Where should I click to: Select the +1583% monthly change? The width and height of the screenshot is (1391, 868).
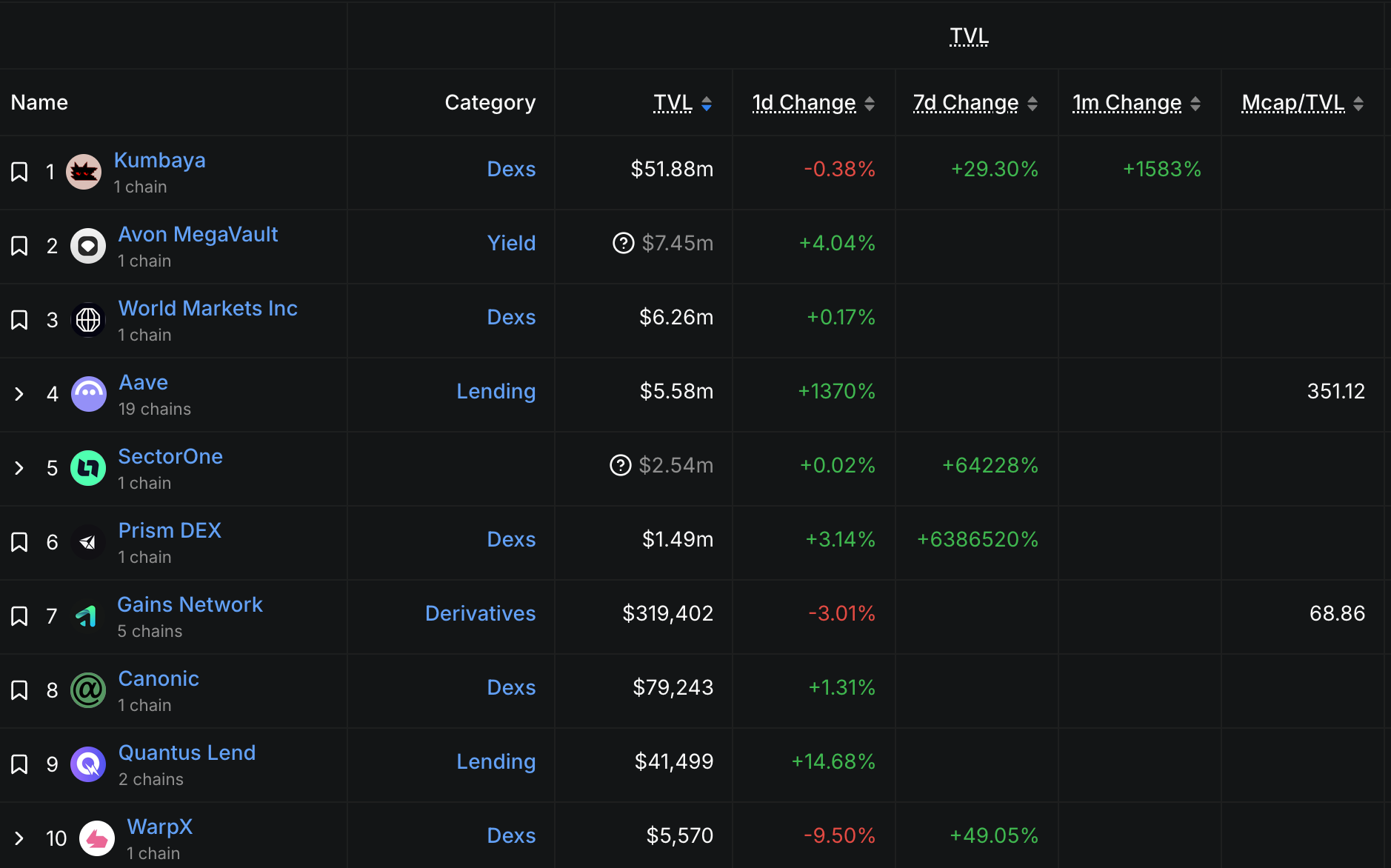(x=1161, y=169)
